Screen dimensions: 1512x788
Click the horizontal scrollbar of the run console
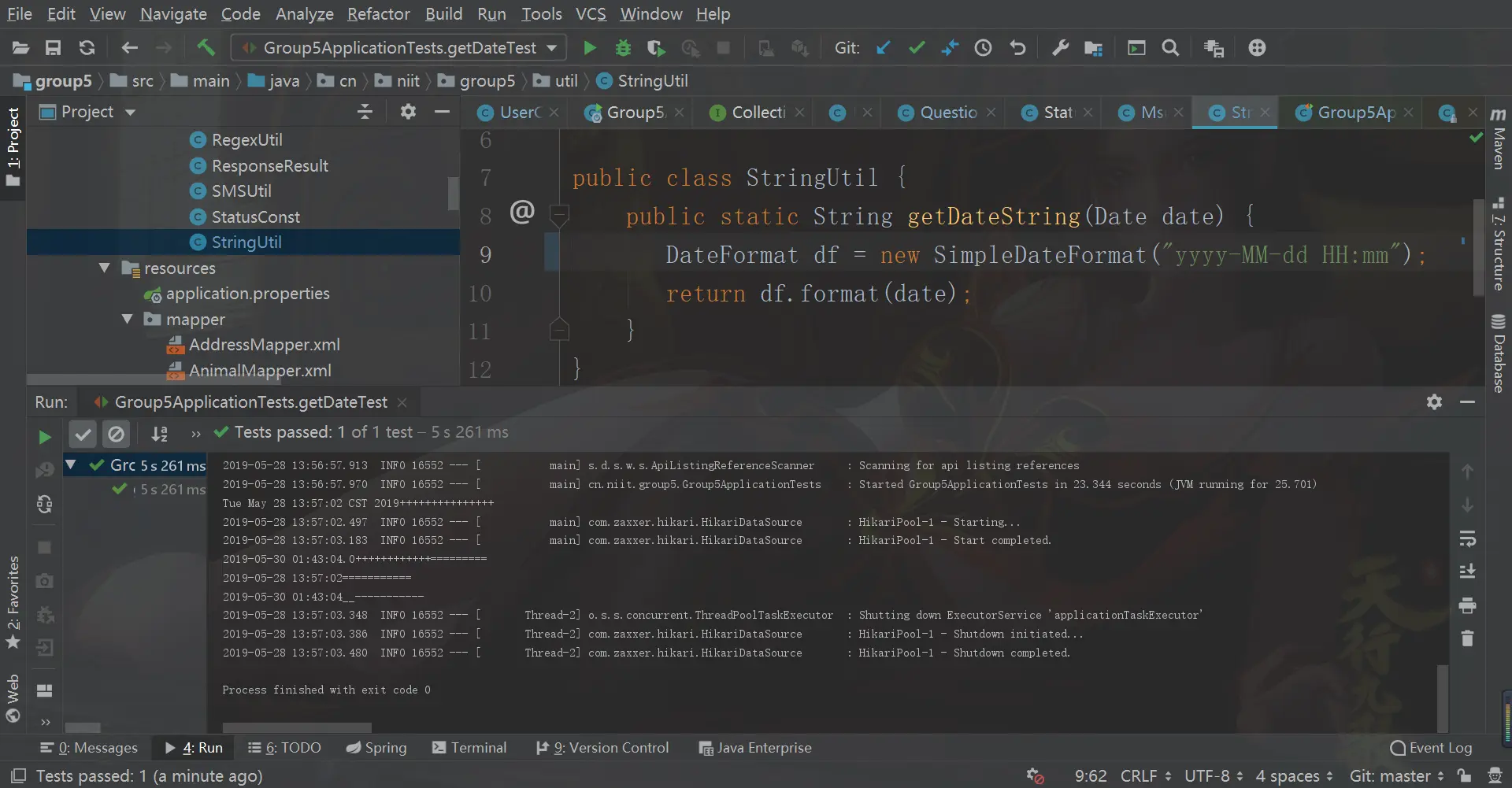click(x=297, y=727)
